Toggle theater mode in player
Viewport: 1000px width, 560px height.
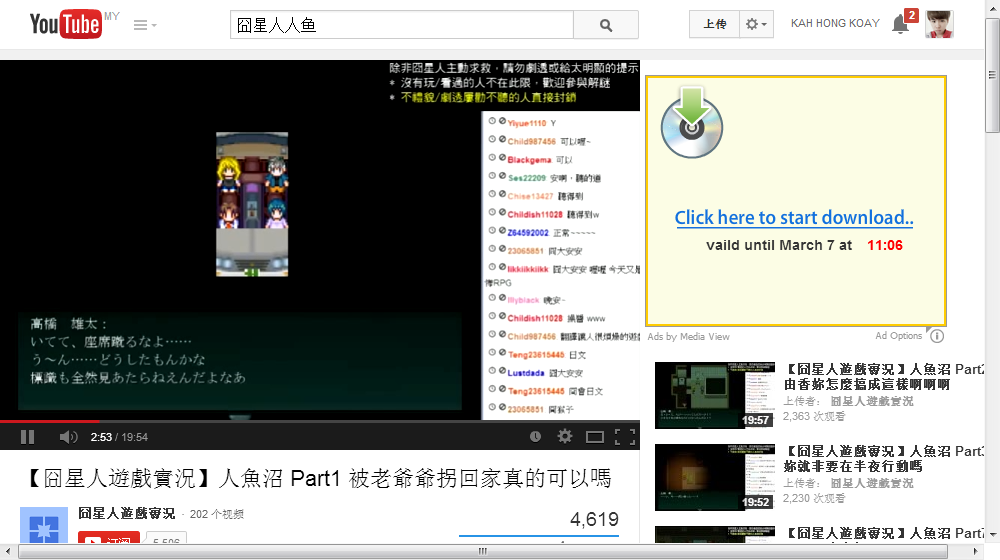(595, 437)
